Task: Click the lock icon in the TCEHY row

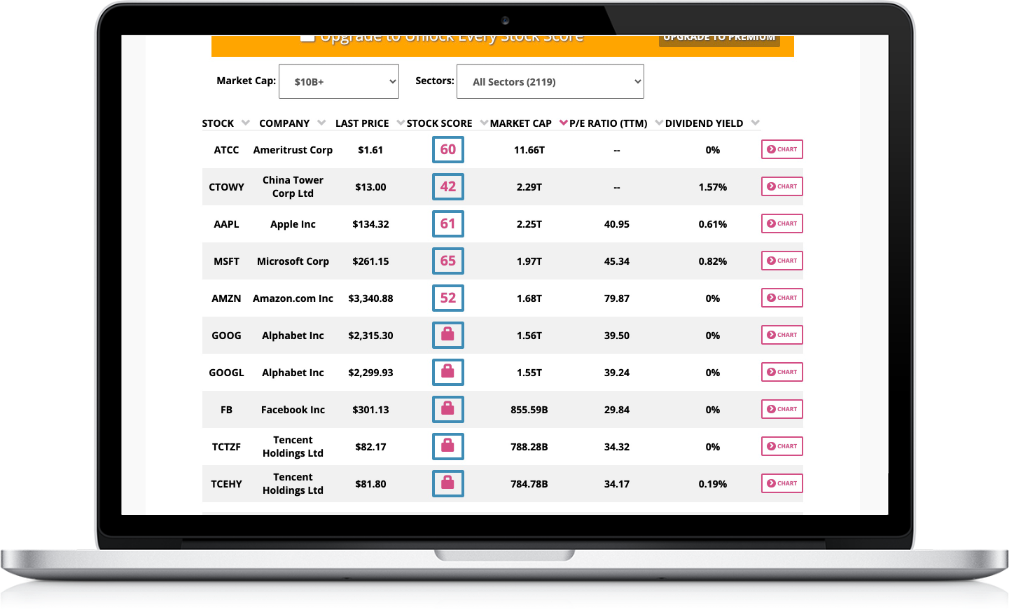Action: click(447, 484)
